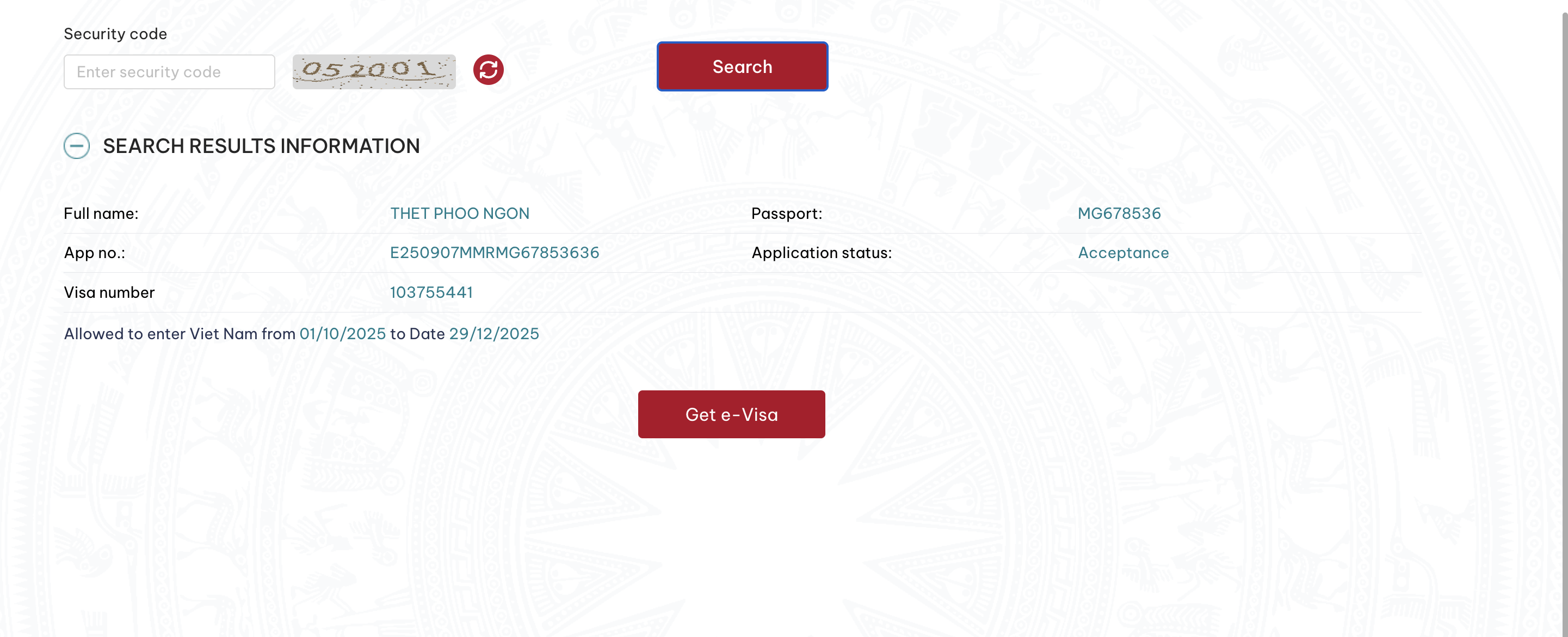Click the App no. label

pos(94,253)
